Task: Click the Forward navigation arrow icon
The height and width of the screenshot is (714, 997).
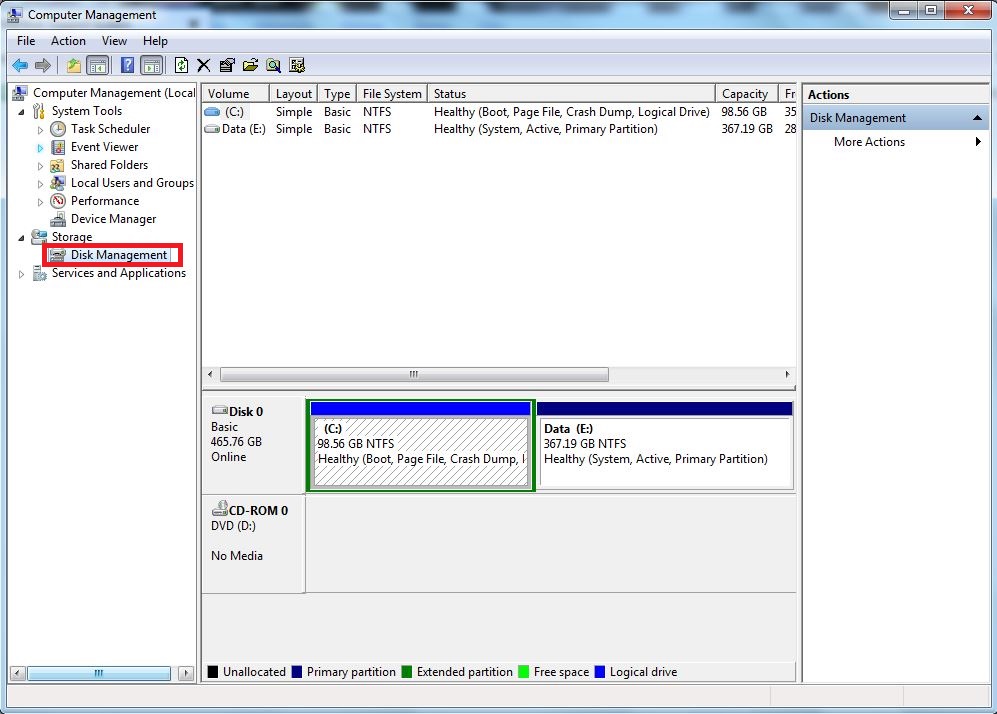Action: click(45, 64)
